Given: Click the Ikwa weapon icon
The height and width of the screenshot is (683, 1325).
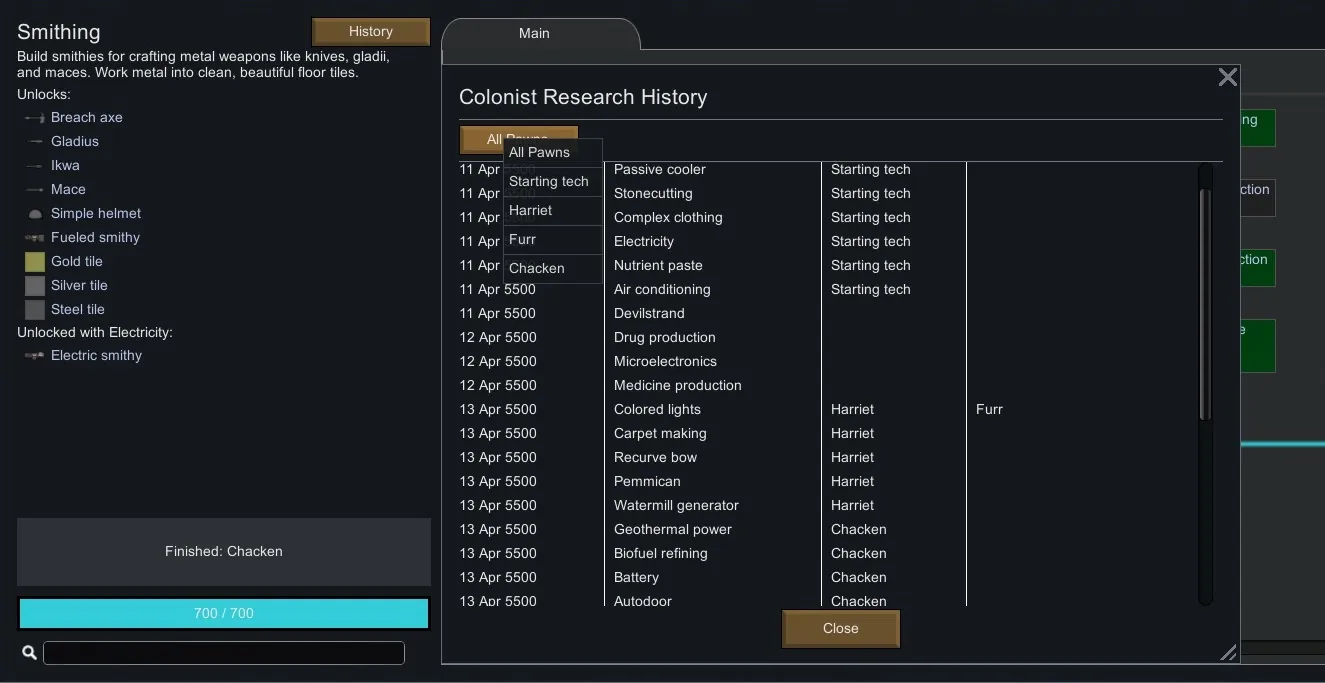Looking at the screenshot, I should pyautogui.click(x=35, y=166).
